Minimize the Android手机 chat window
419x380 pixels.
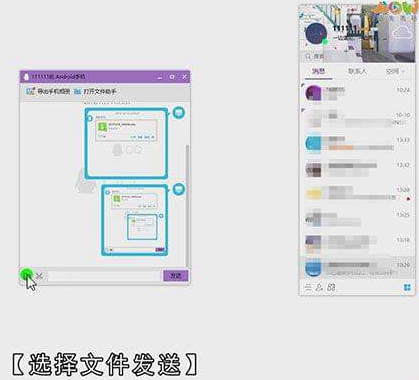(x=160, y=77)
